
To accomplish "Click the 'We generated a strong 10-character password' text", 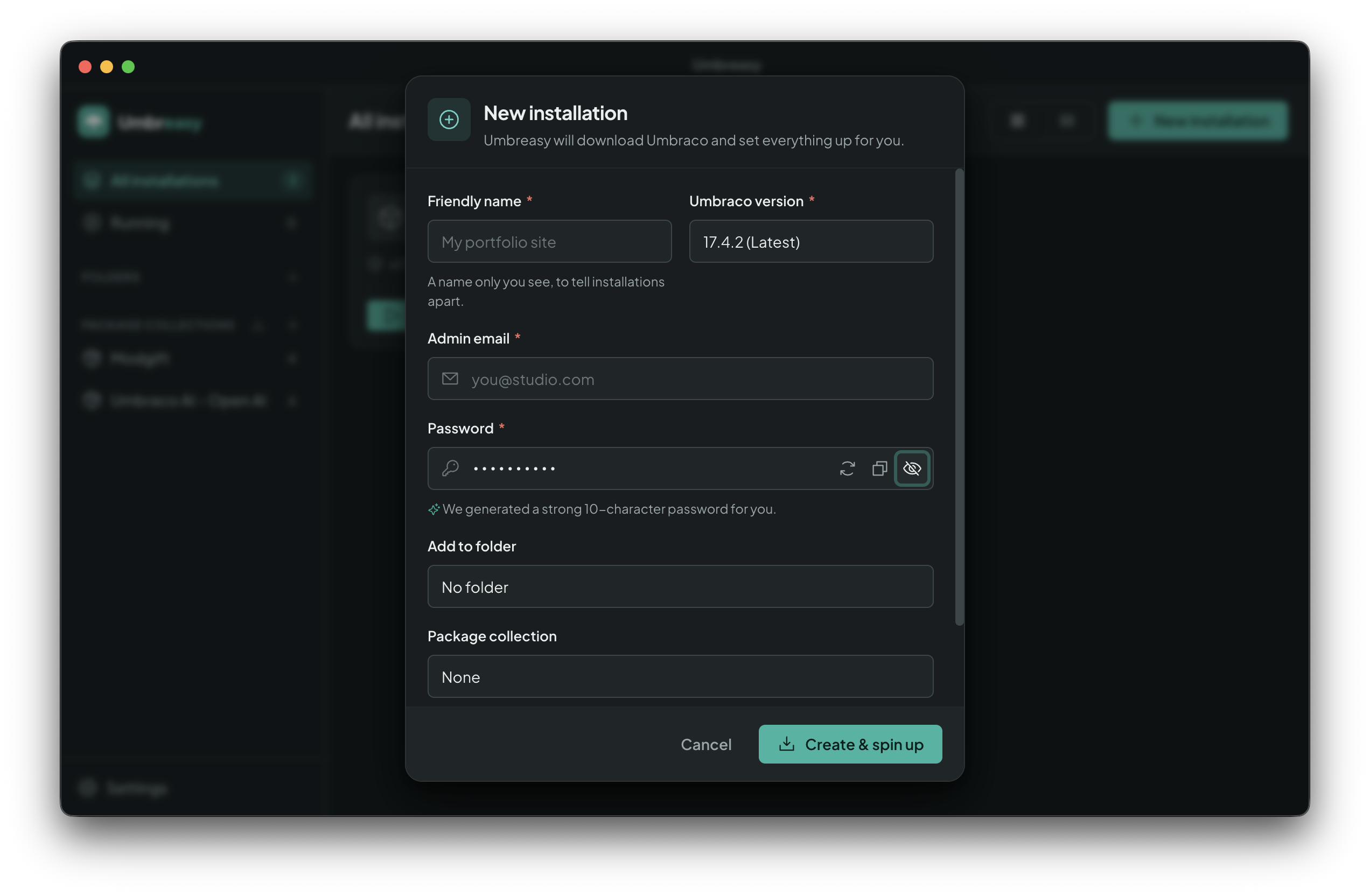I will (609, 509).
